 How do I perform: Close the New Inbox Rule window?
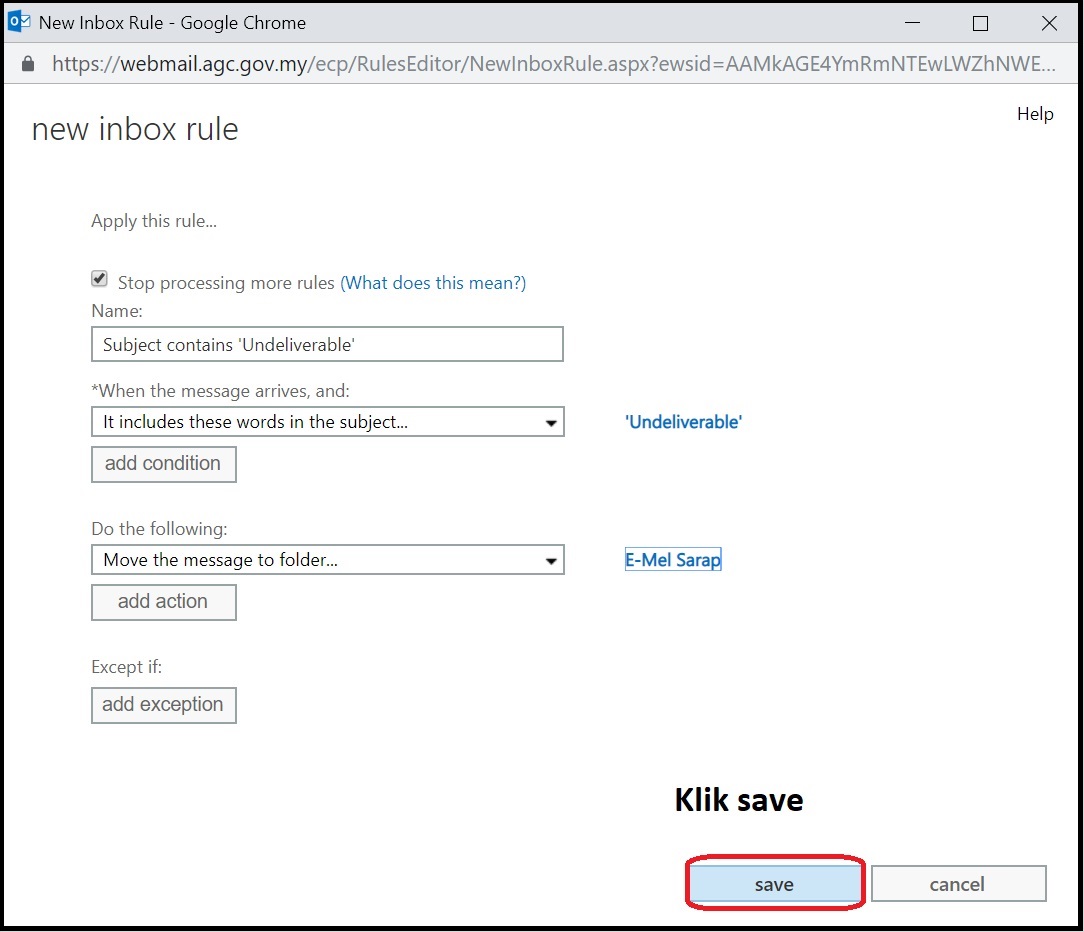[1048, 23]
